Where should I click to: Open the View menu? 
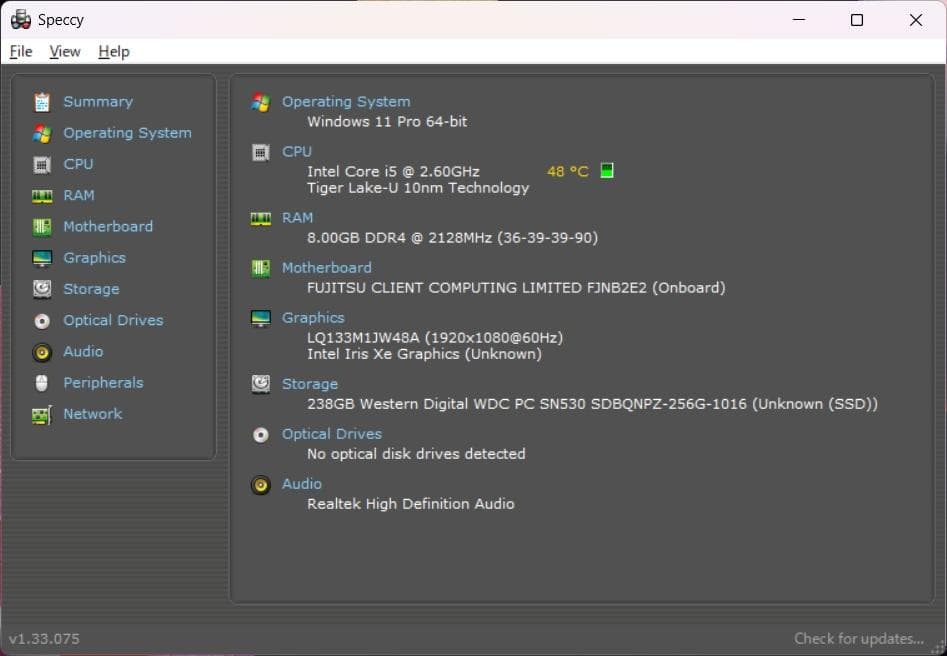coord(64,51)
